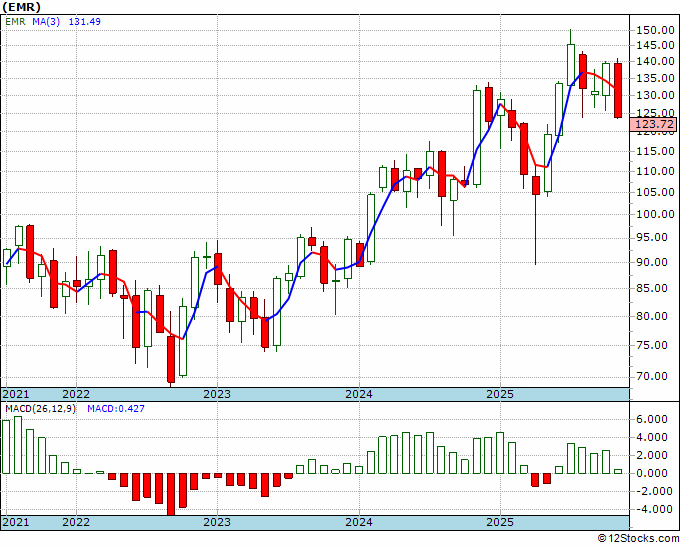Click the 130.00 price axis label
The width and height of the screenshot is (680, 546).
[655, 95]
